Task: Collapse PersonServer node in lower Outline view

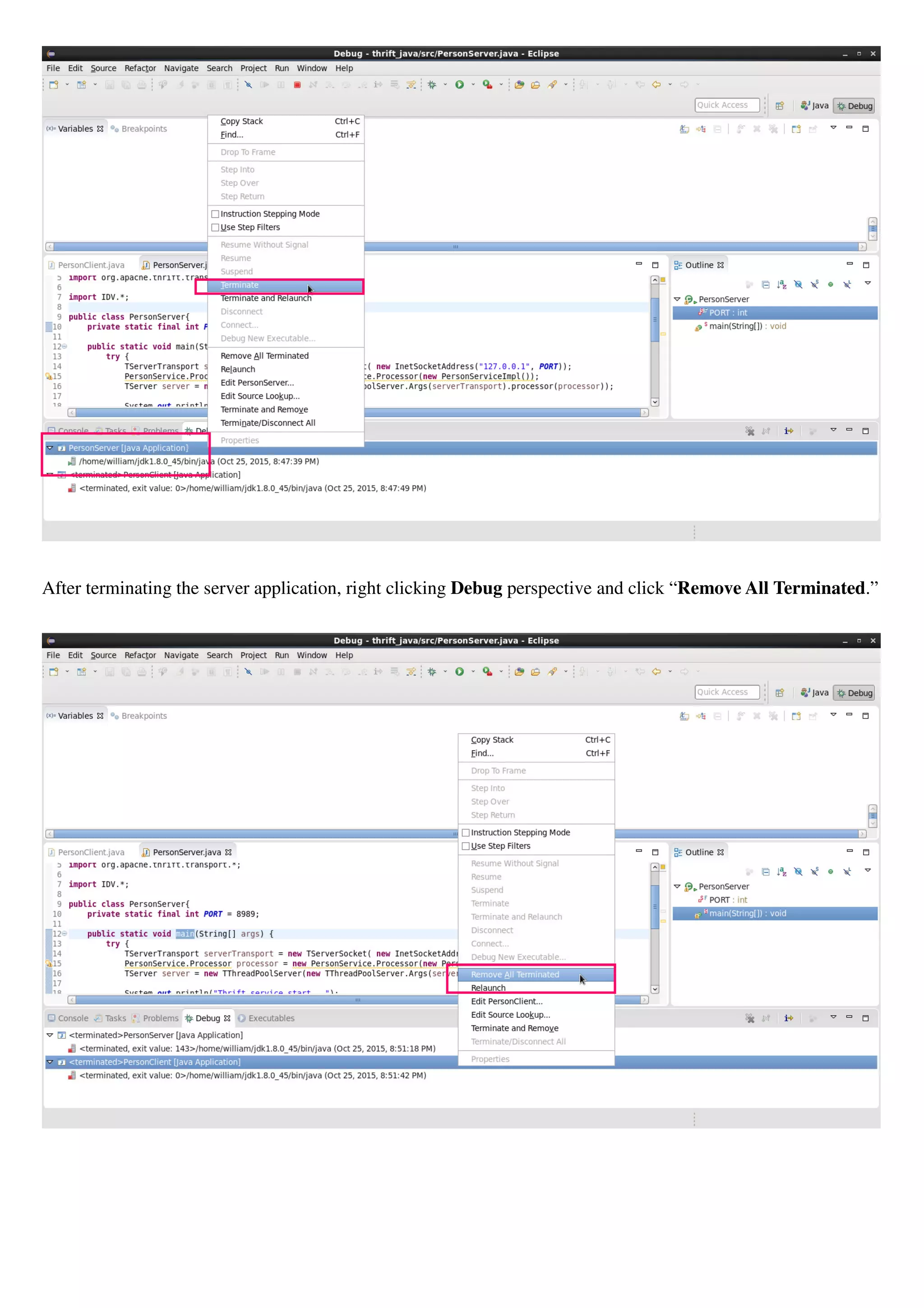Action: click(x=677, y=887)
